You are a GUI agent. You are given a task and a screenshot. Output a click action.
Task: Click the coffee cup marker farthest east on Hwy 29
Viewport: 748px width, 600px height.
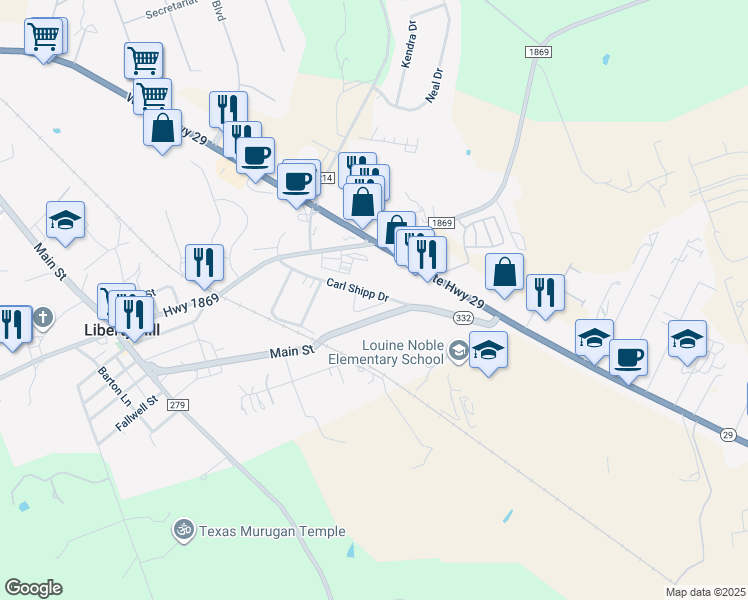point(628,359)
